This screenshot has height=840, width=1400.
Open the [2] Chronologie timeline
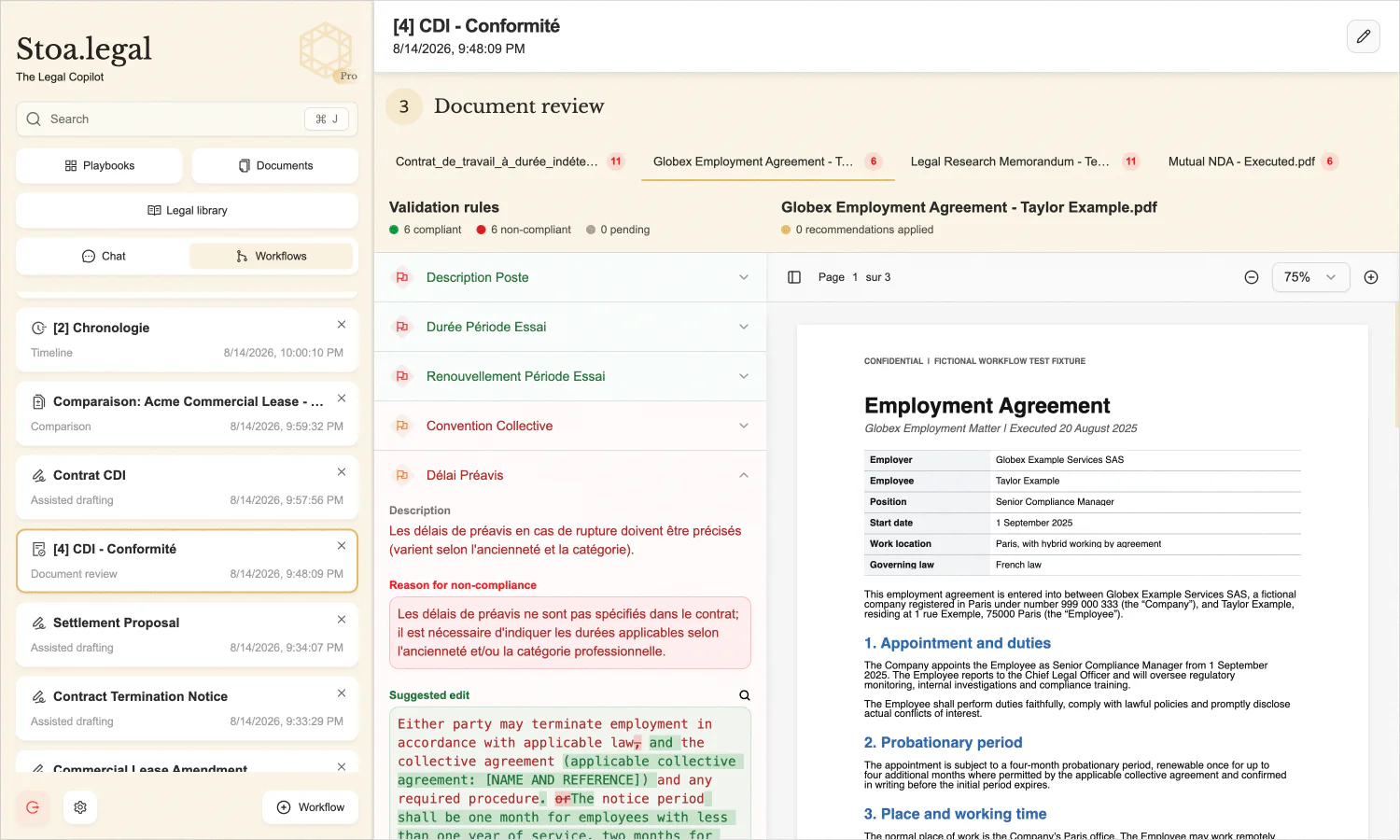click(x=187, y=340)
